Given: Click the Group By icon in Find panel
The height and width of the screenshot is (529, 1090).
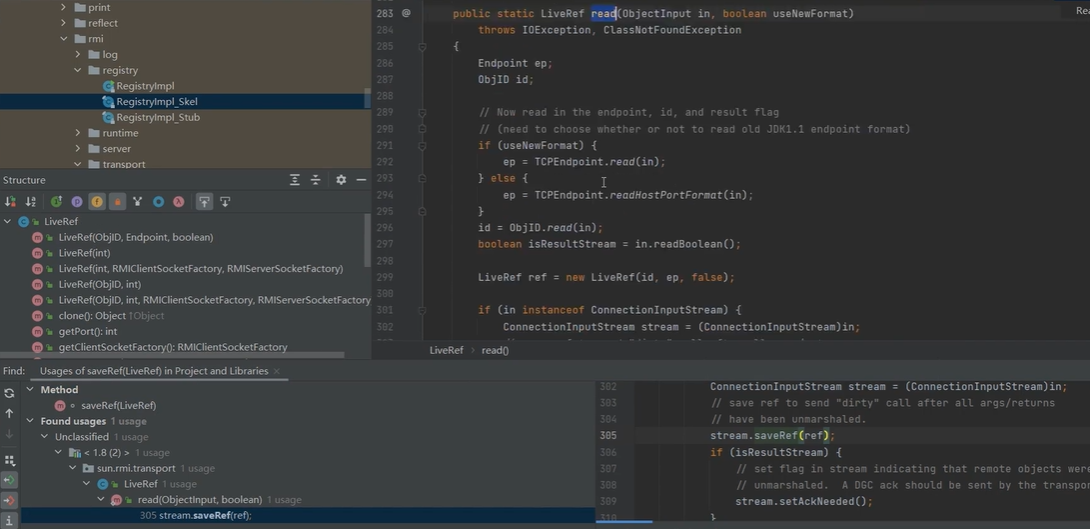Looking at the screenshot, I should pyautogui.click(x=10, y=461).
